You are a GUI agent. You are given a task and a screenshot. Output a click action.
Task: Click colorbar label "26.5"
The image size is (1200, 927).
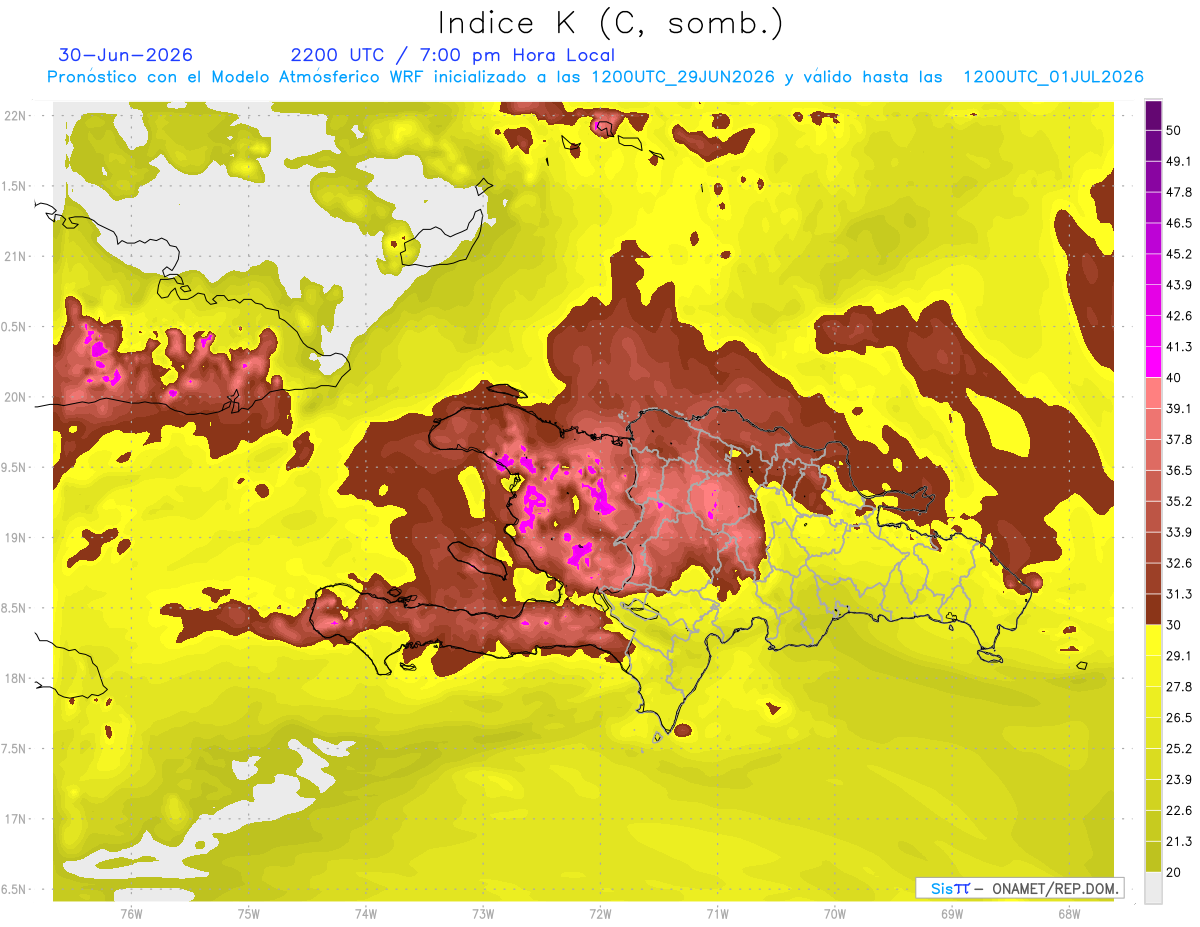tap(1179, 718)
